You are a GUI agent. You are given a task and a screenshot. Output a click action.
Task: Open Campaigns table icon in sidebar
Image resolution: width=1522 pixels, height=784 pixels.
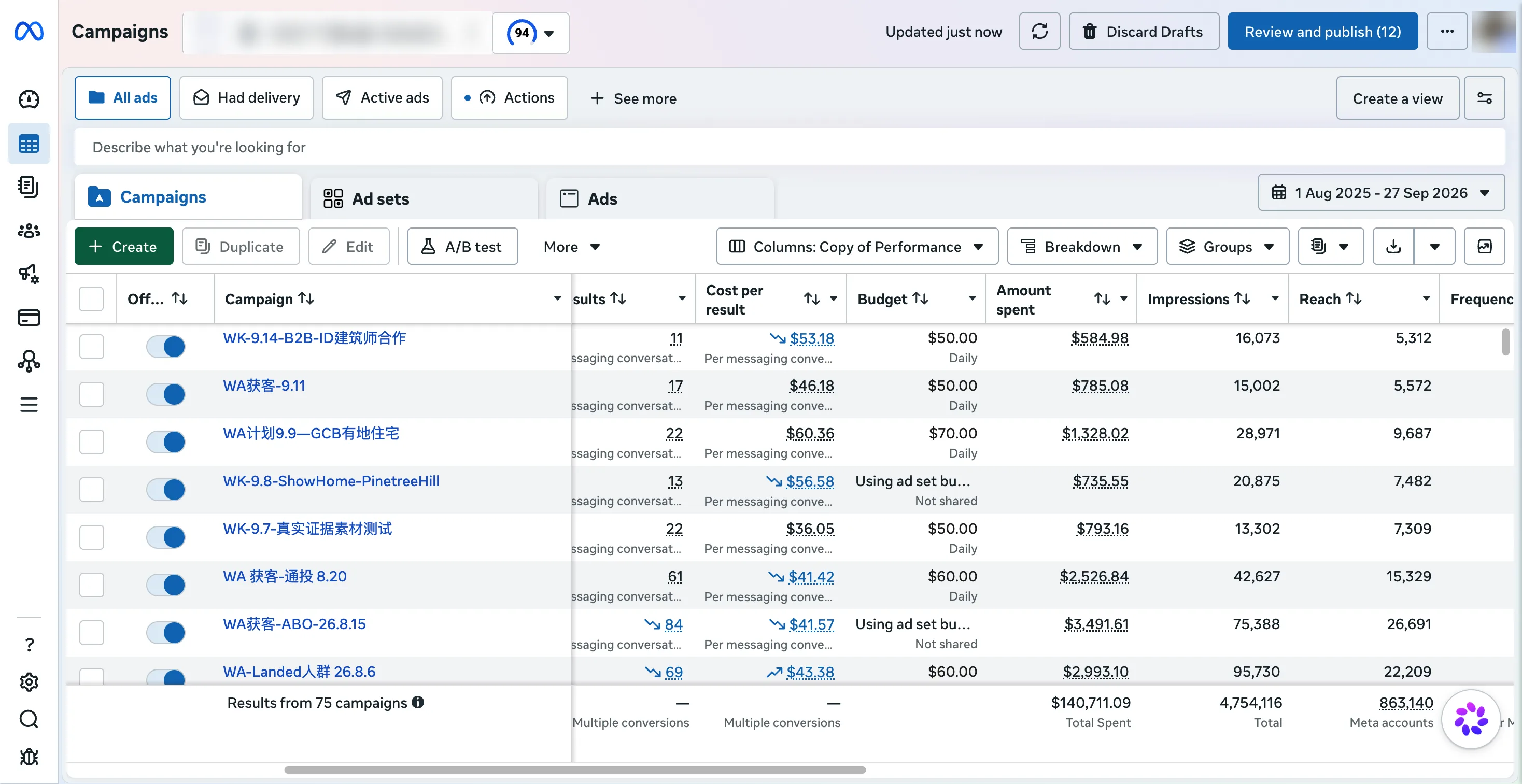point(29,144)
